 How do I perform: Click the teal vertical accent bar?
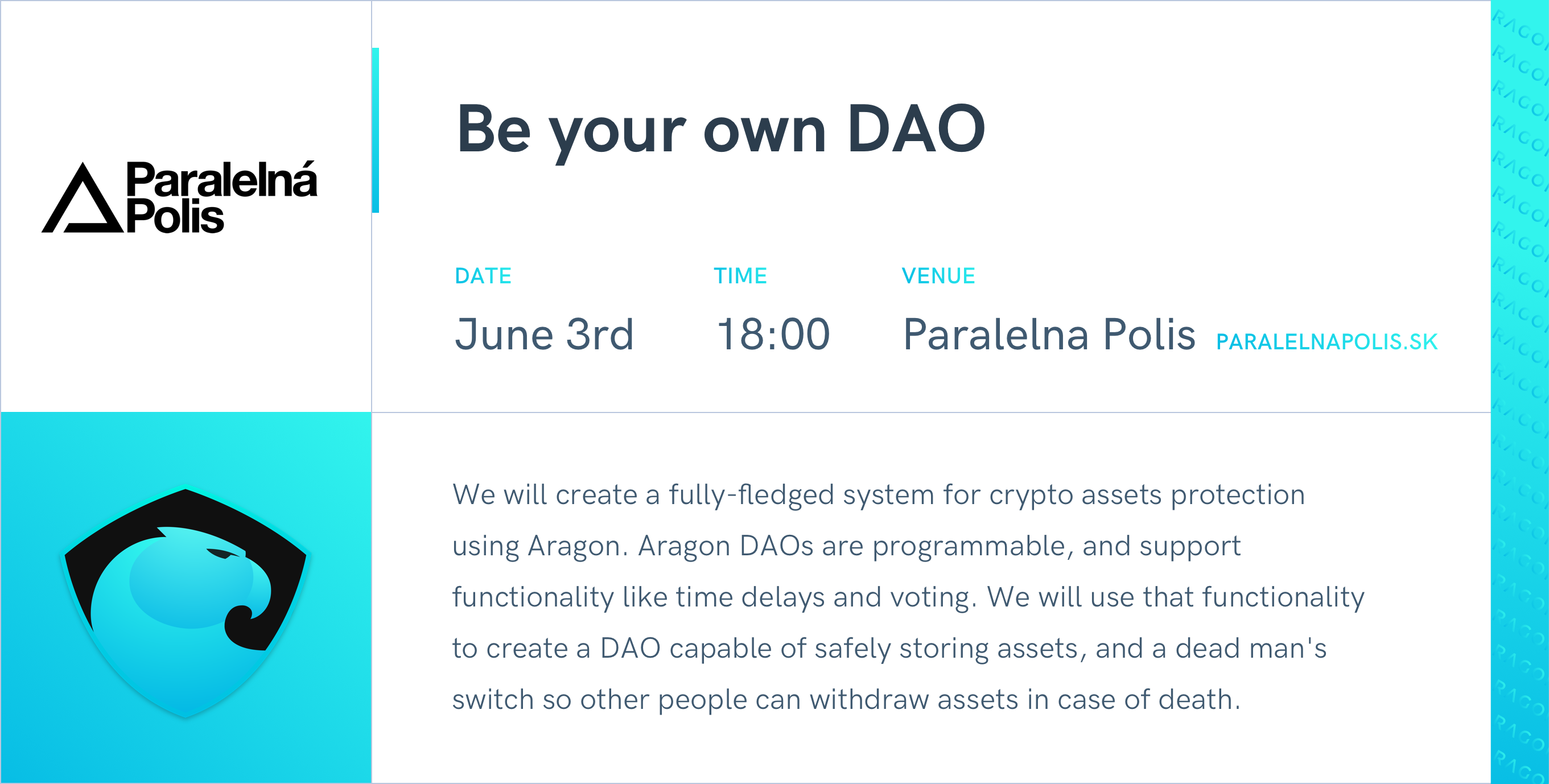375,130
